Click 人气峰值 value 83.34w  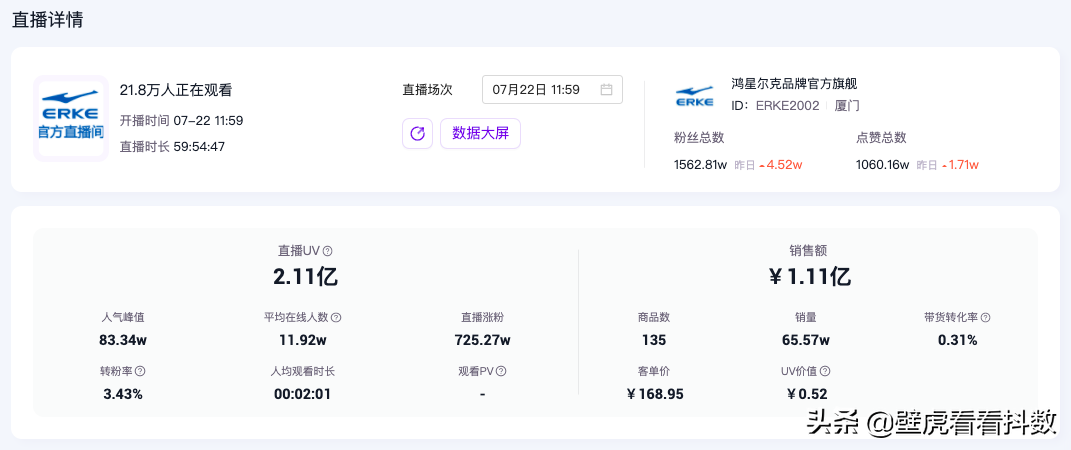pos(123,340)
